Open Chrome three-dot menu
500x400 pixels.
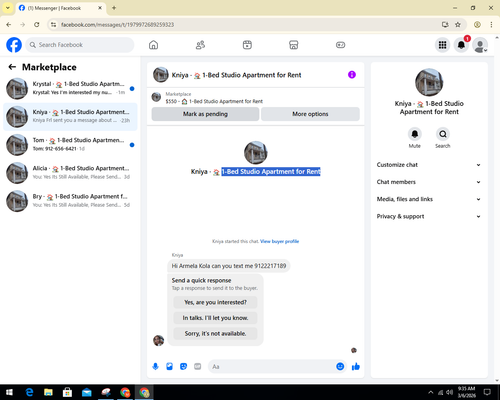pos(491,25)
